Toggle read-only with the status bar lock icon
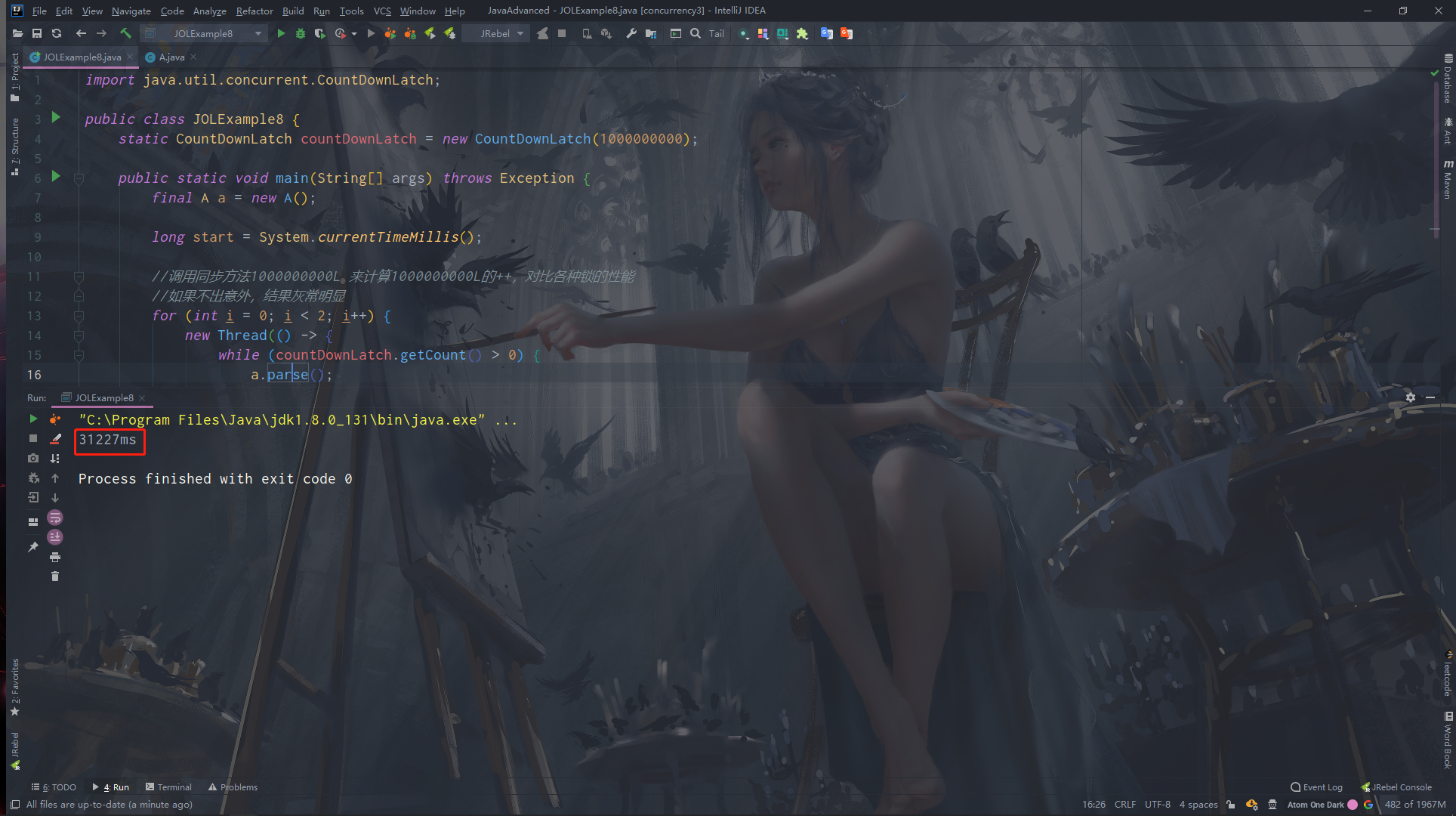The height and width of the screenshot is (816, 1456). [1231, 805]
